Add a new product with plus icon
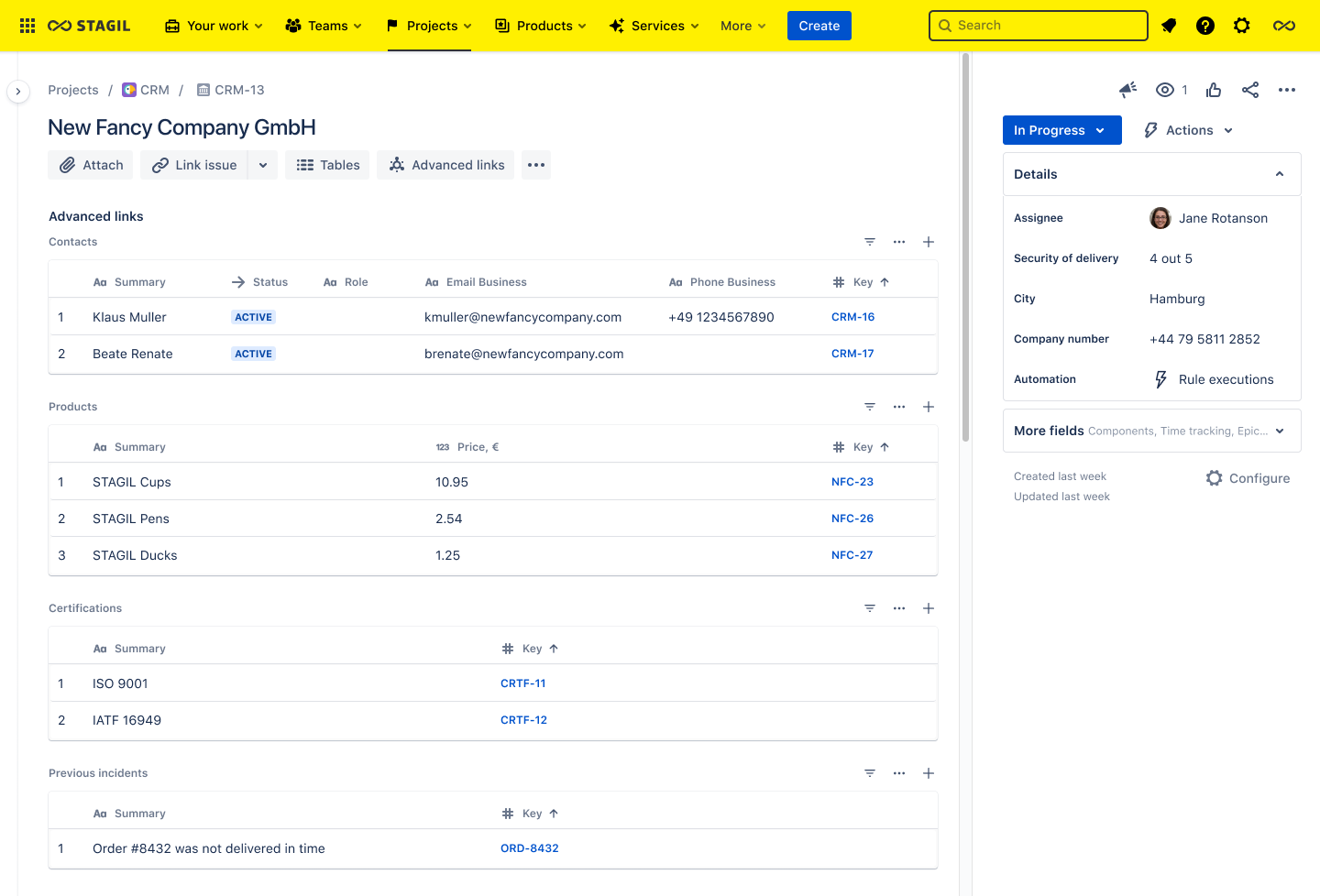 point(929,407)
